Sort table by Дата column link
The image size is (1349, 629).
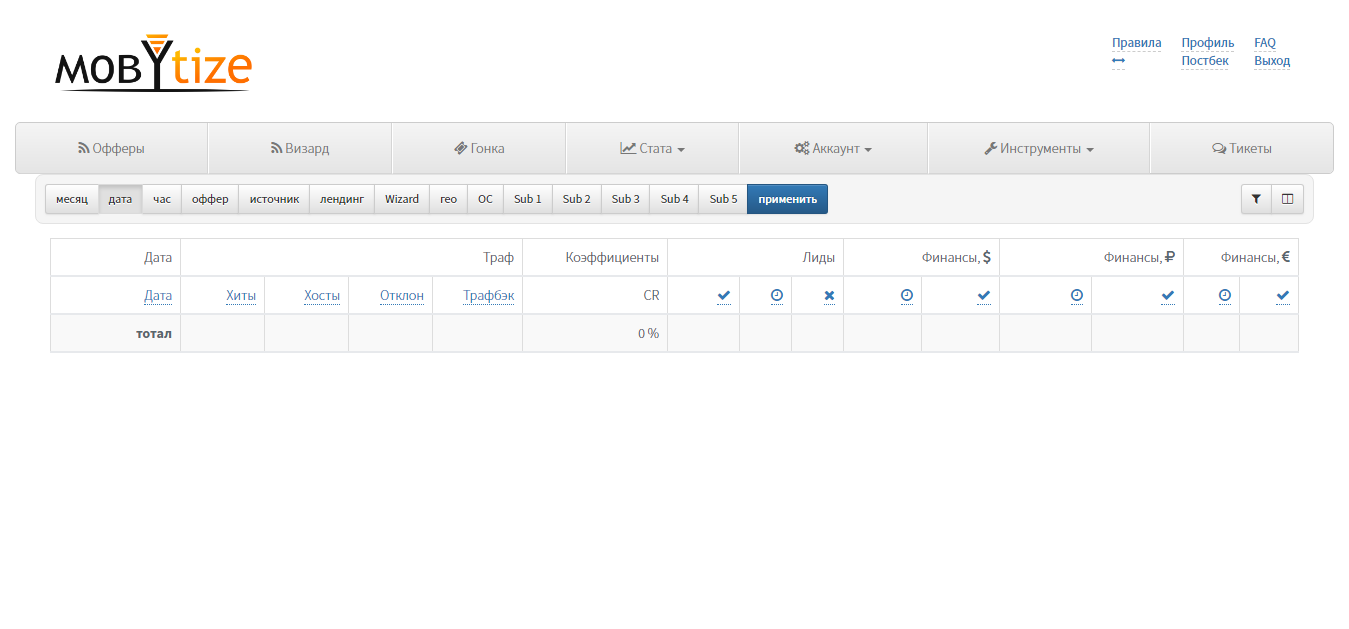pyautogui.click(x=158, y=295)
